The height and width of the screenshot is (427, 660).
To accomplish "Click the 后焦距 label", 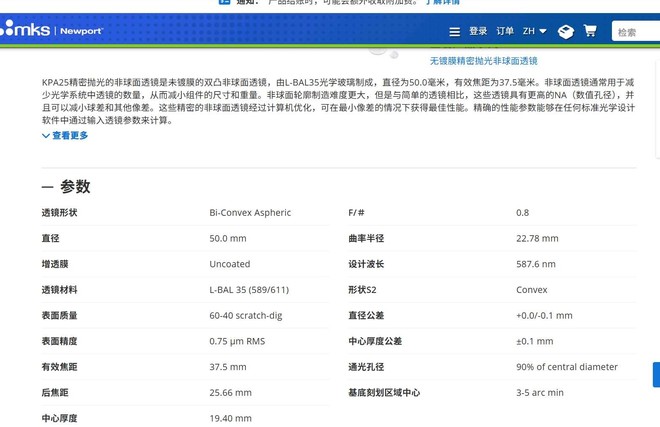I will click(55, 392).
